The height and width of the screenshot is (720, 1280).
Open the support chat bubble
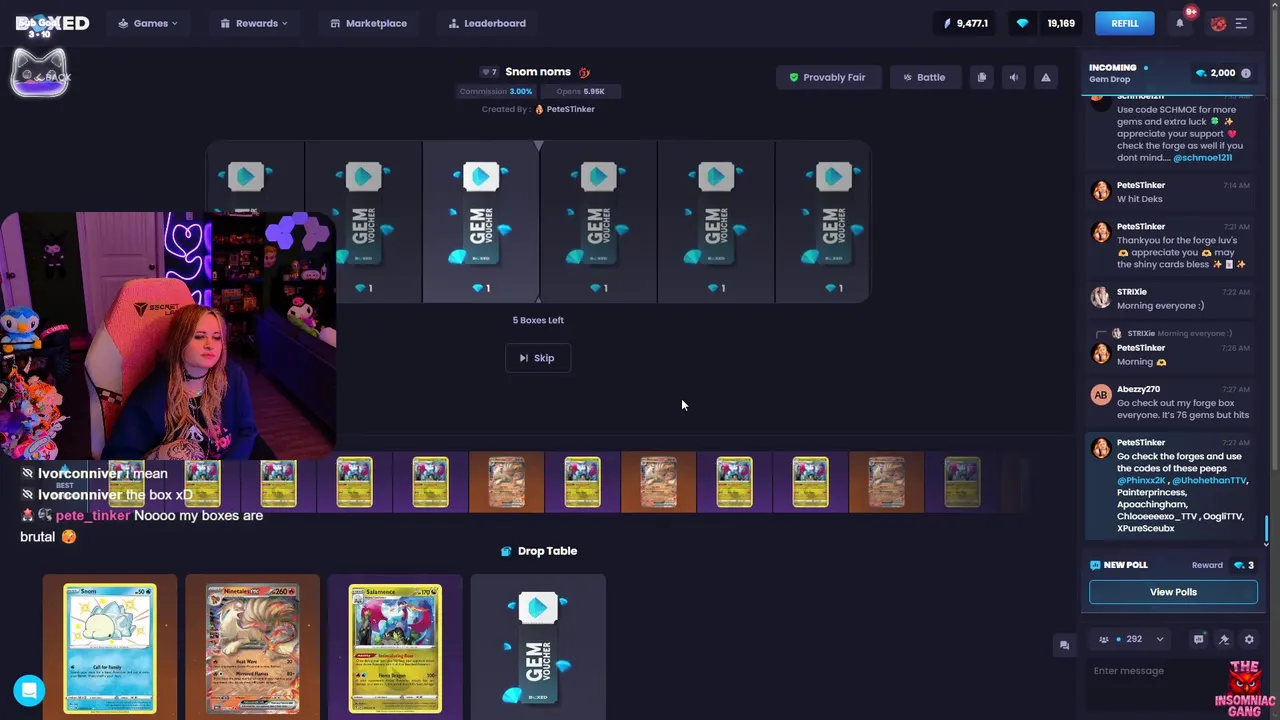point(29,690)
